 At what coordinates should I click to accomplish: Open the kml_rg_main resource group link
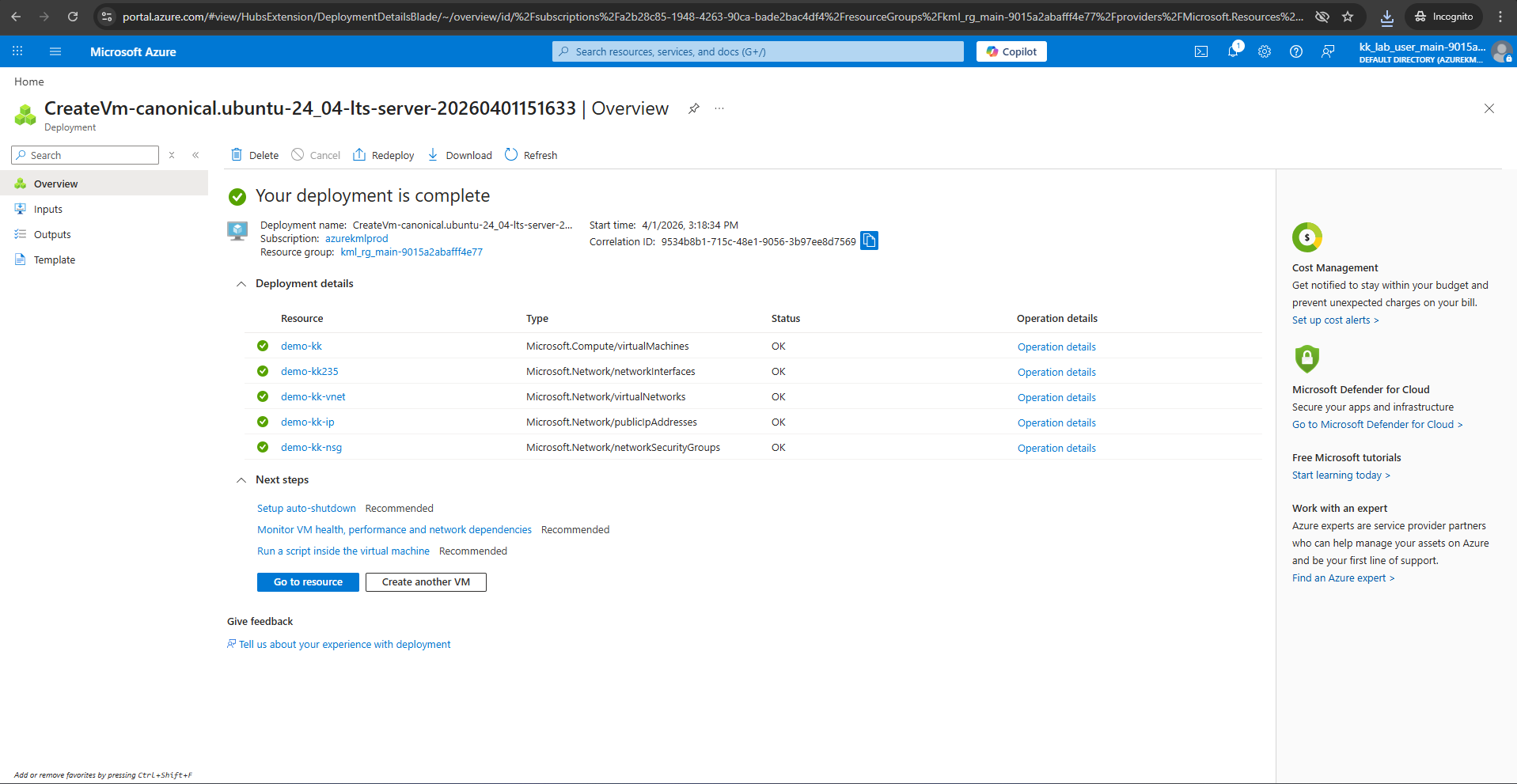tap(411, 252)
